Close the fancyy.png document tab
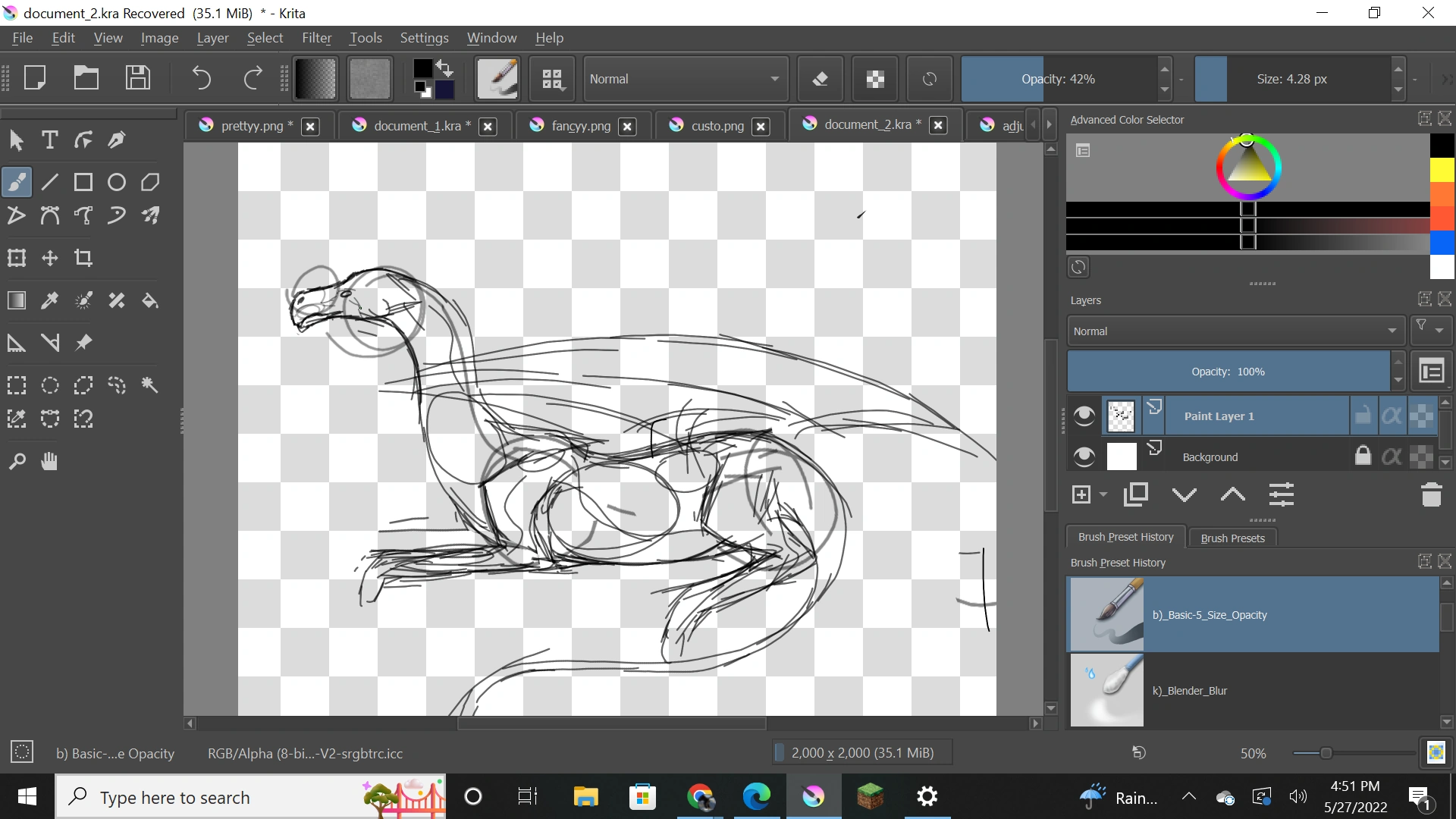Viewport: 1456px width, 819px height. [628, 127]
